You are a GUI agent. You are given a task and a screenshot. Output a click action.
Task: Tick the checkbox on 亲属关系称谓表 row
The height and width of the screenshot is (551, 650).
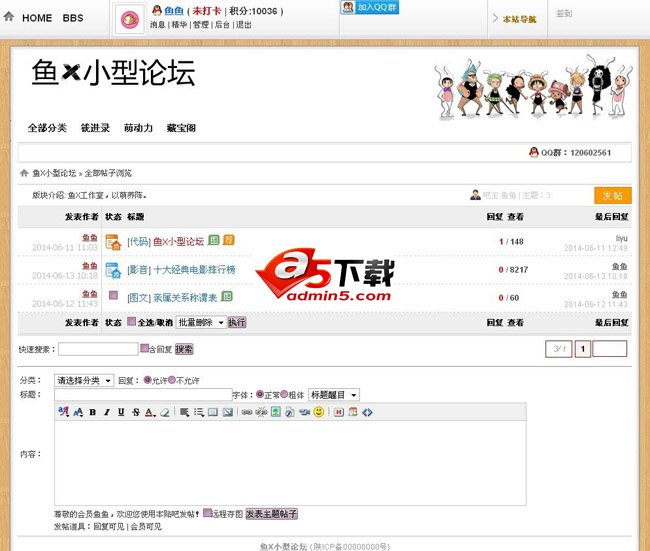pyautogui.click(x=113, y=295)
